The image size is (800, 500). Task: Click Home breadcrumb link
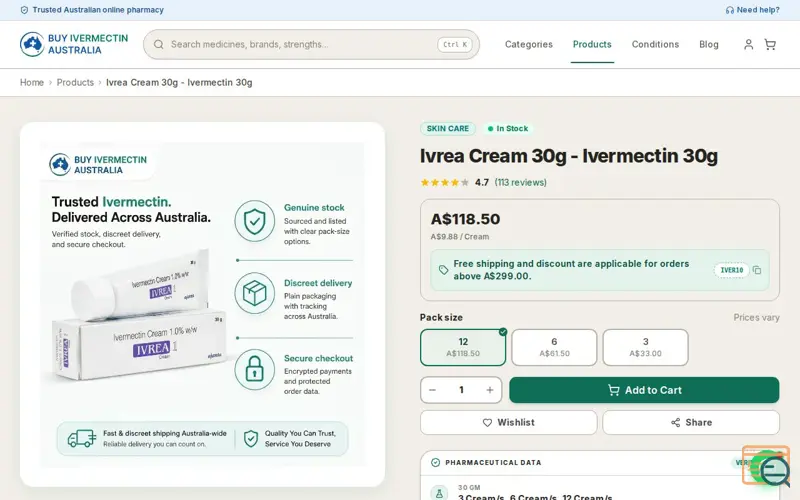(32, 82)
